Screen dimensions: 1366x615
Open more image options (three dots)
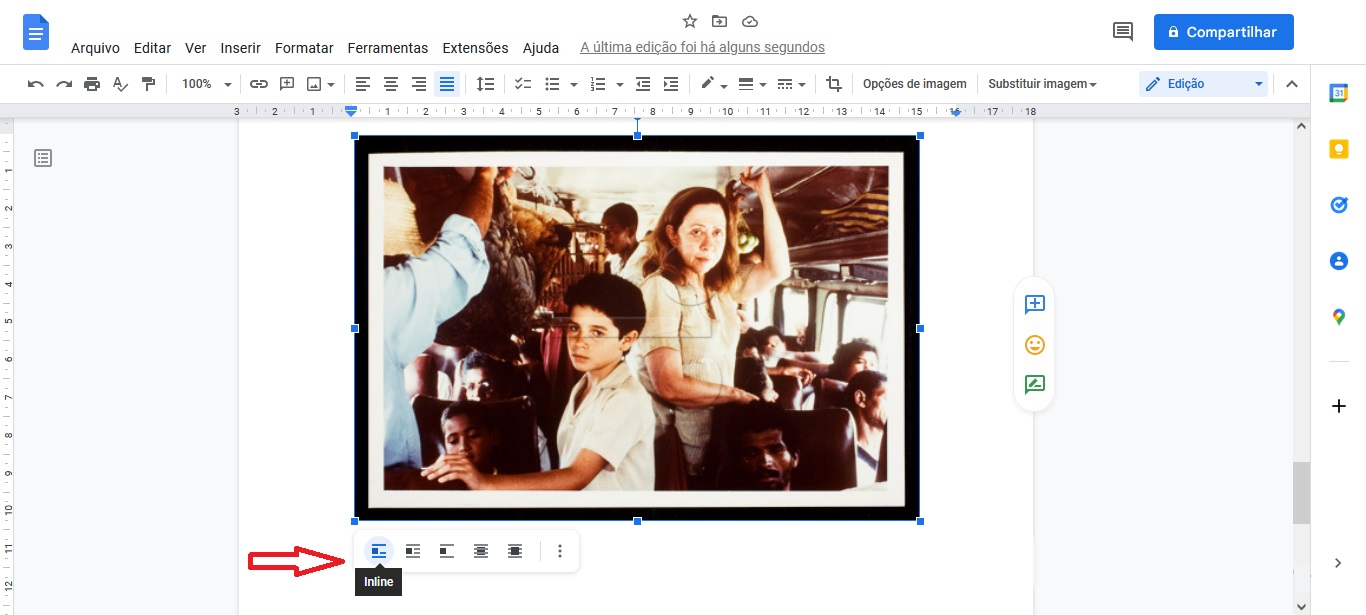pos(560,551)
